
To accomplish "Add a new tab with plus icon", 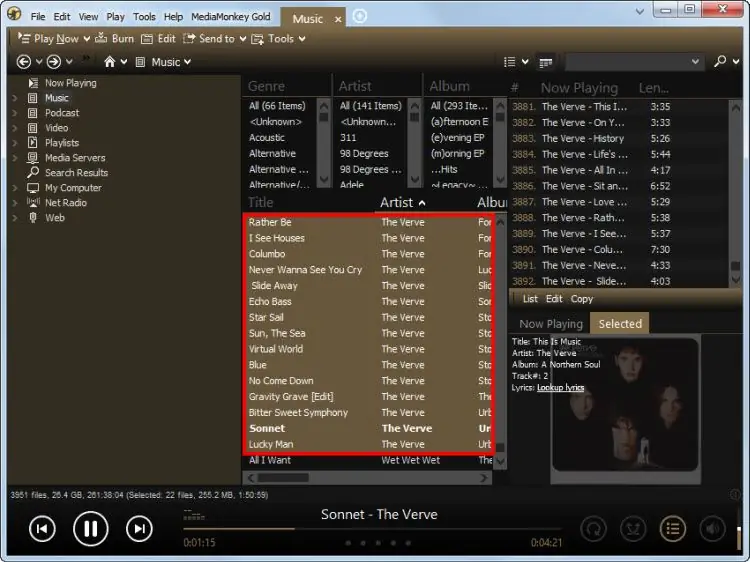I will point(360,16).
